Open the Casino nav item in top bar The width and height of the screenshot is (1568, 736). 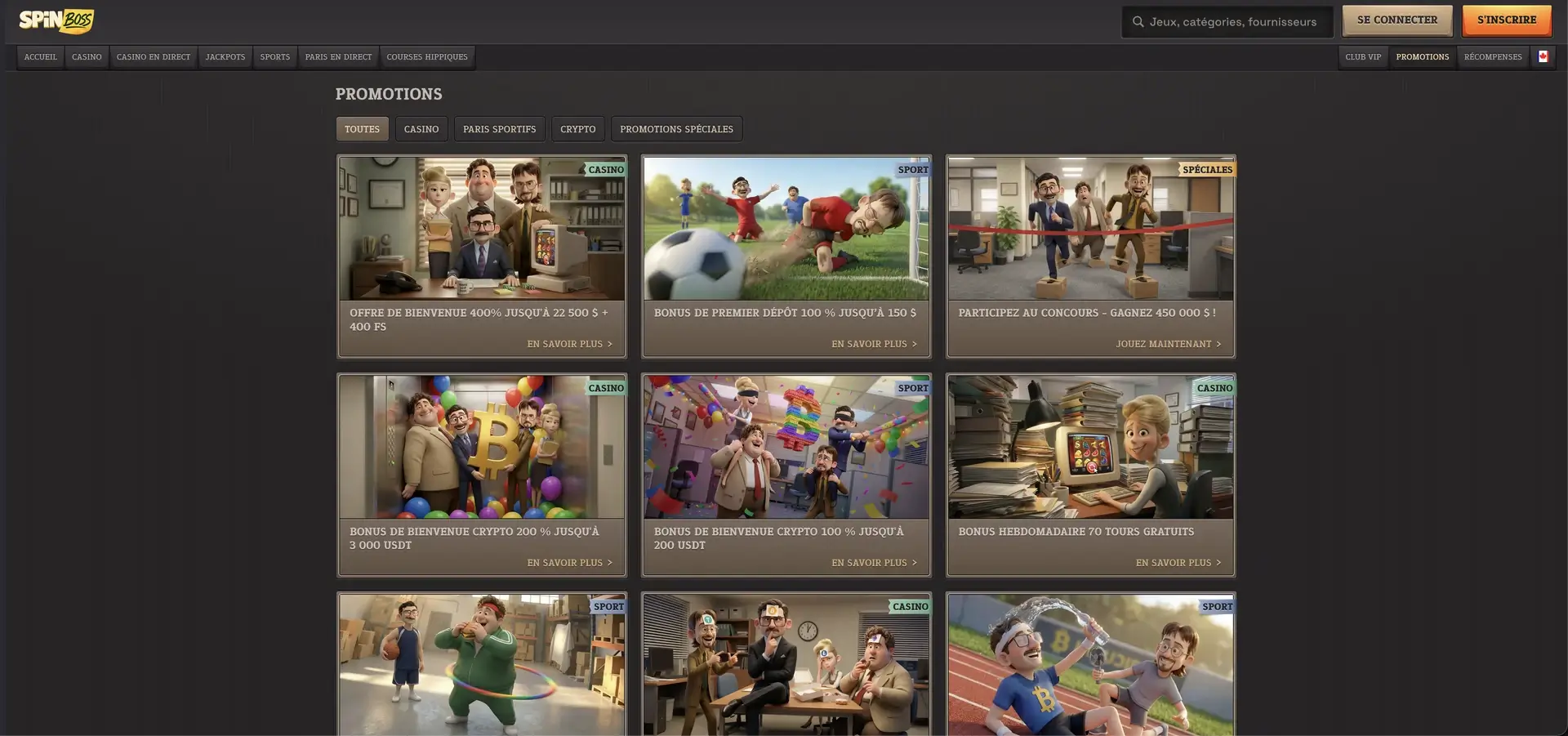coord(87,57)
